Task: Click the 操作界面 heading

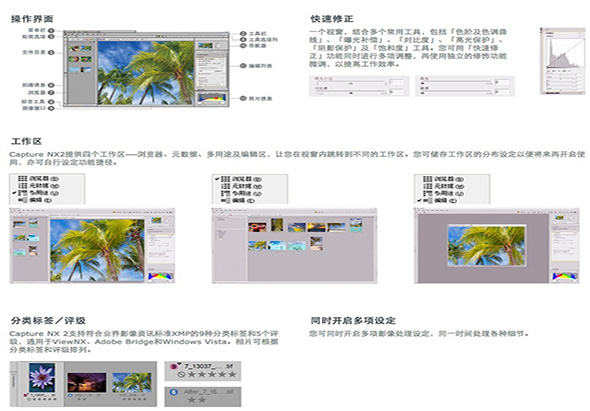Action: 32,19
